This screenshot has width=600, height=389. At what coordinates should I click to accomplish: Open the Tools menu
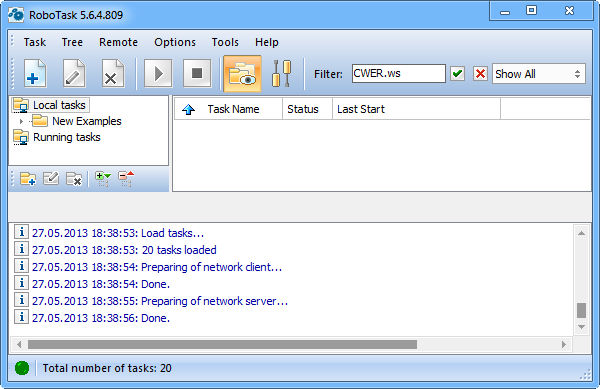[225, 42]
